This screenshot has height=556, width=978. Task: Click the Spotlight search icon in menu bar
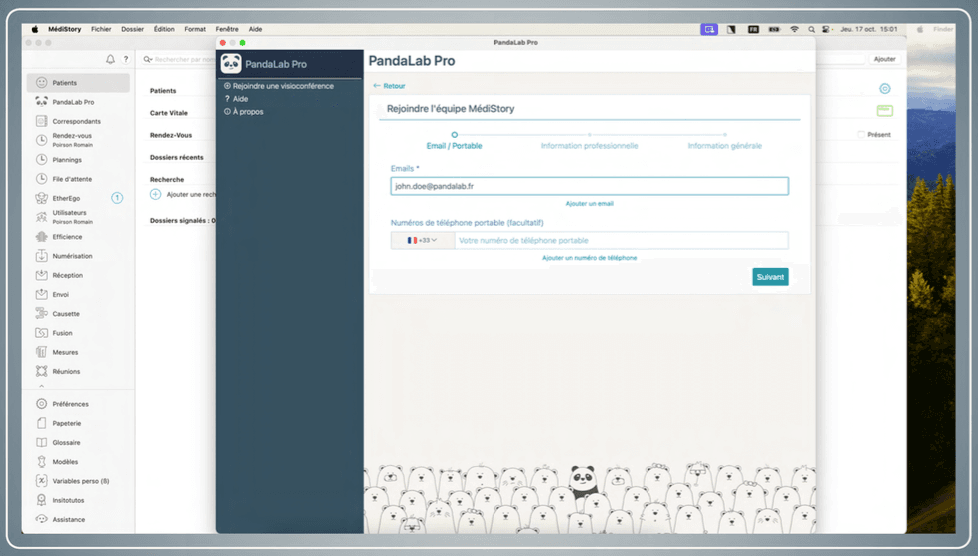[811, 30]
